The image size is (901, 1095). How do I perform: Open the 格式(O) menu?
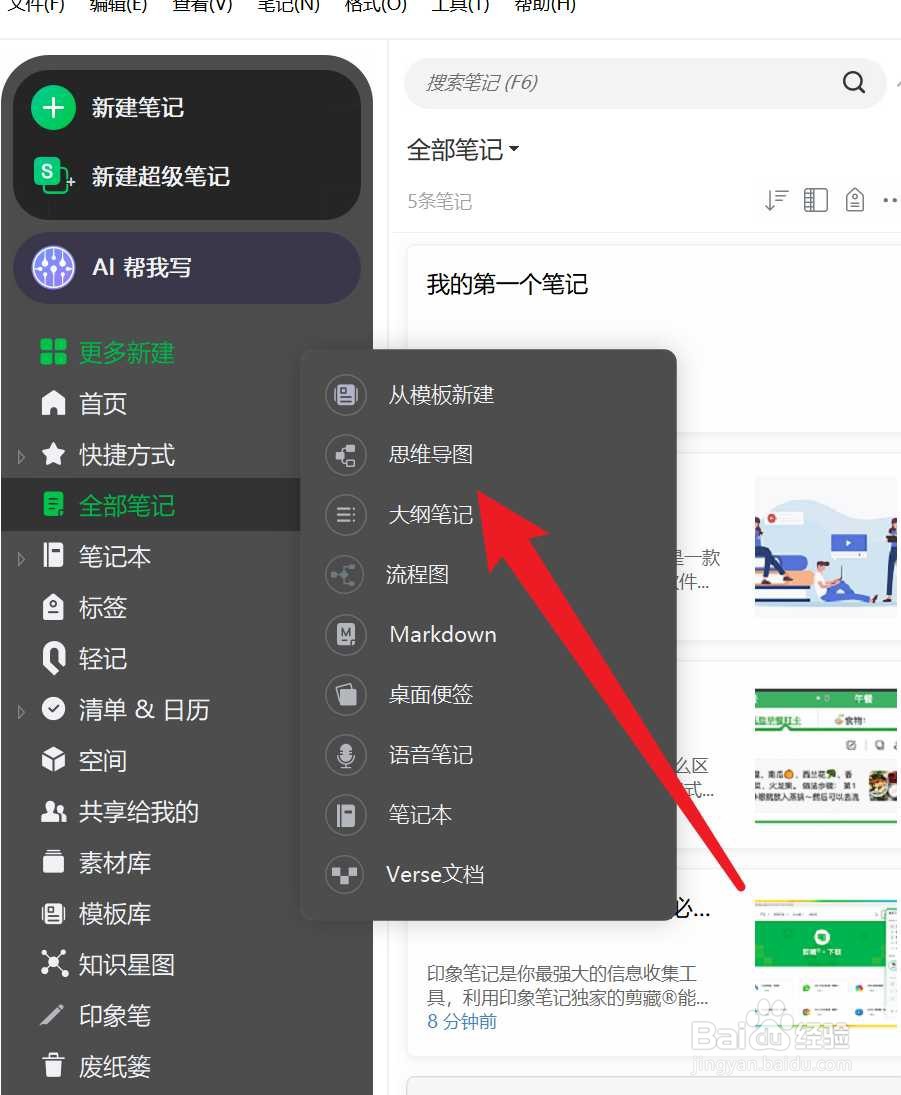click(375, 6)
